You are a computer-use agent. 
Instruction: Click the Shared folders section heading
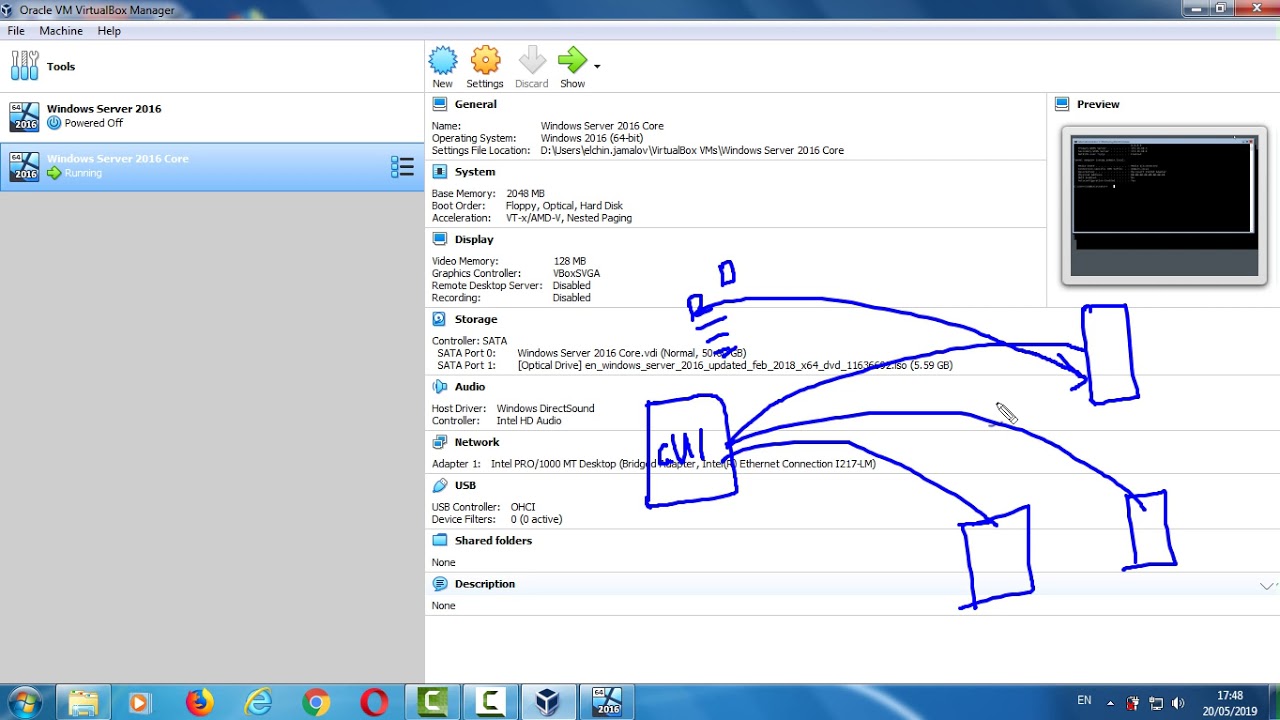coord(493,540)
